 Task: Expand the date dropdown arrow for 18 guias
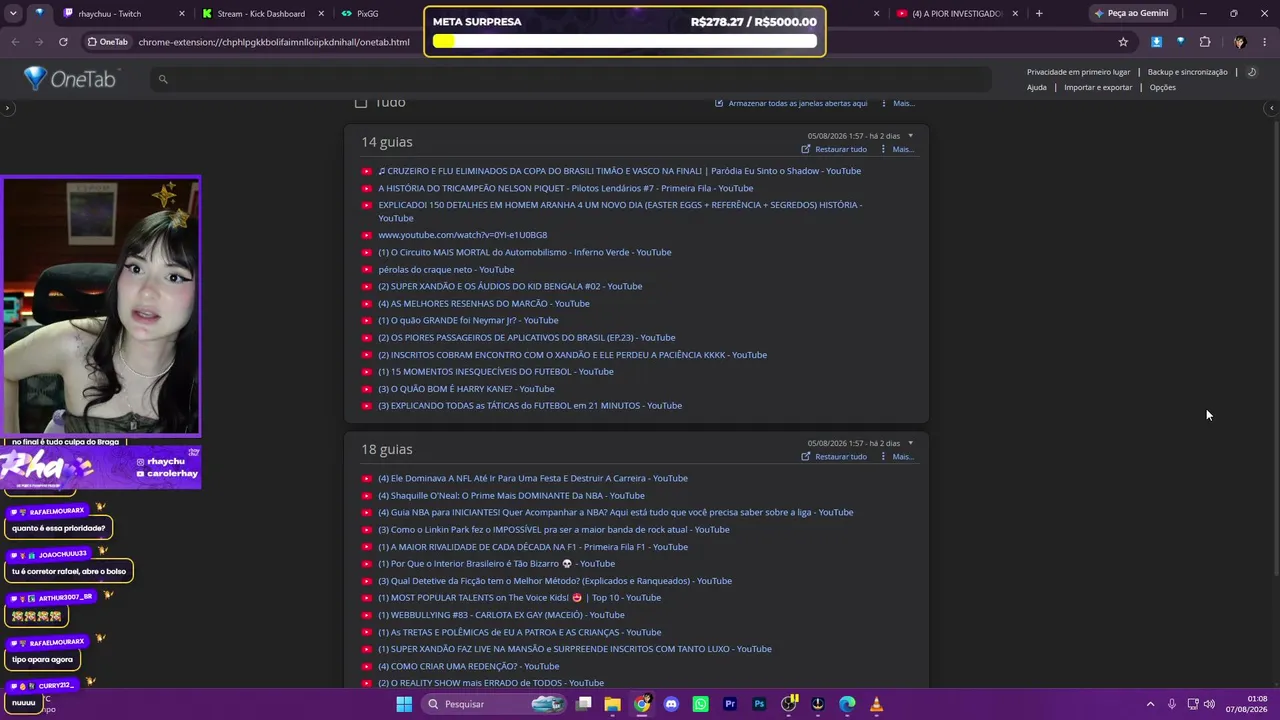[x=910, y=443]
